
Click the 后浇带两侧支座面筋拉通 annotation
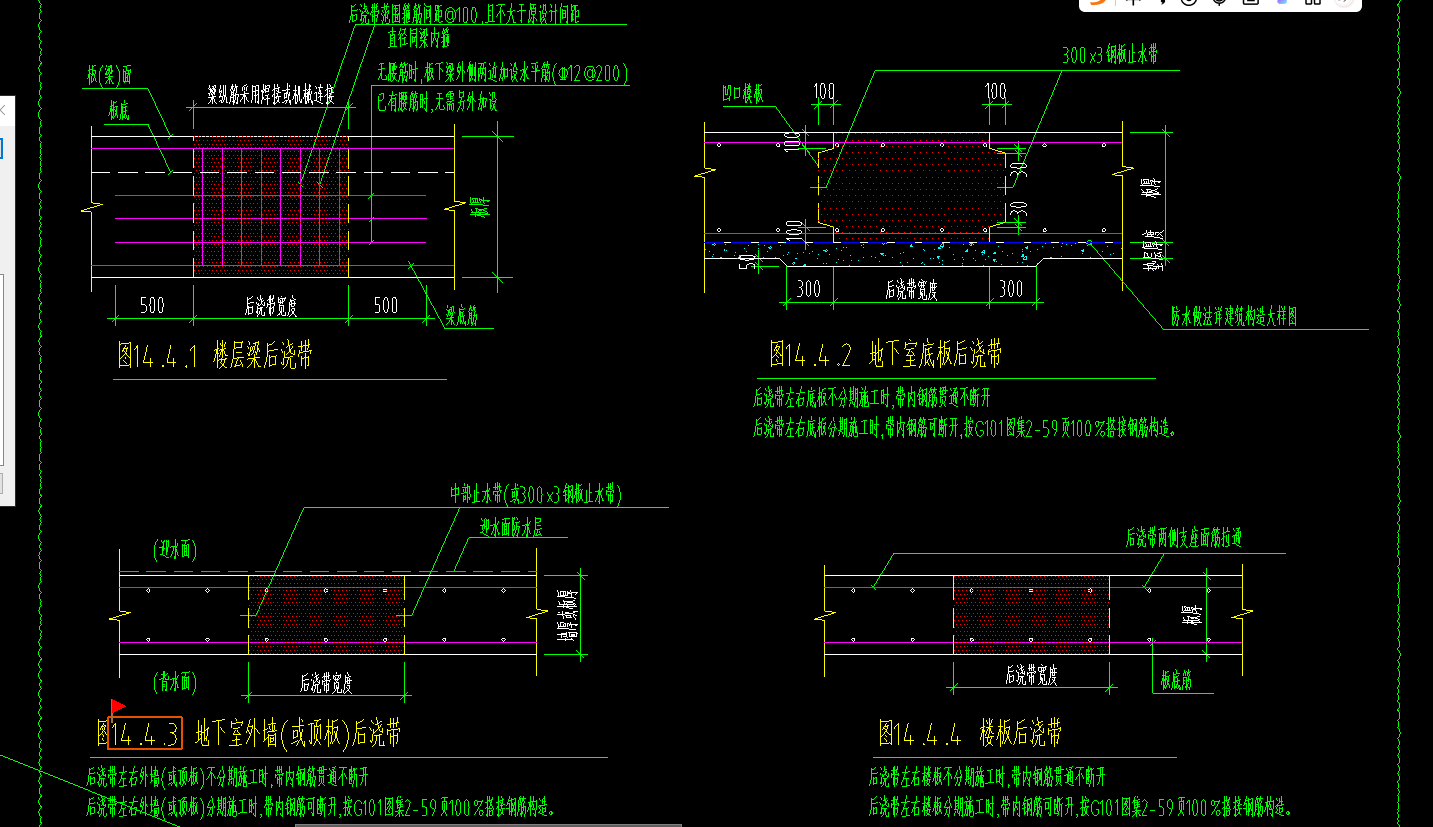click(x=1184, y=538)
